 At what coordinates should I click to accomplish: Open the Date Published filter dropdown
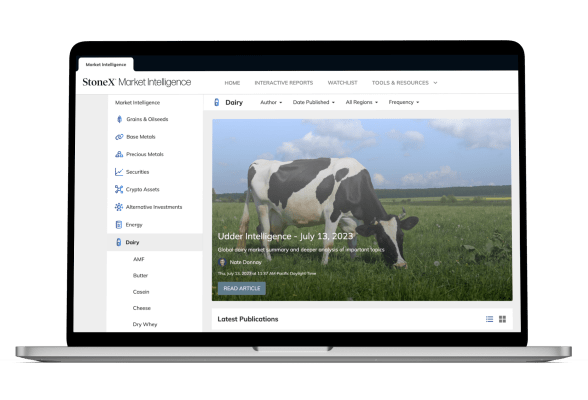pos(314,102)
